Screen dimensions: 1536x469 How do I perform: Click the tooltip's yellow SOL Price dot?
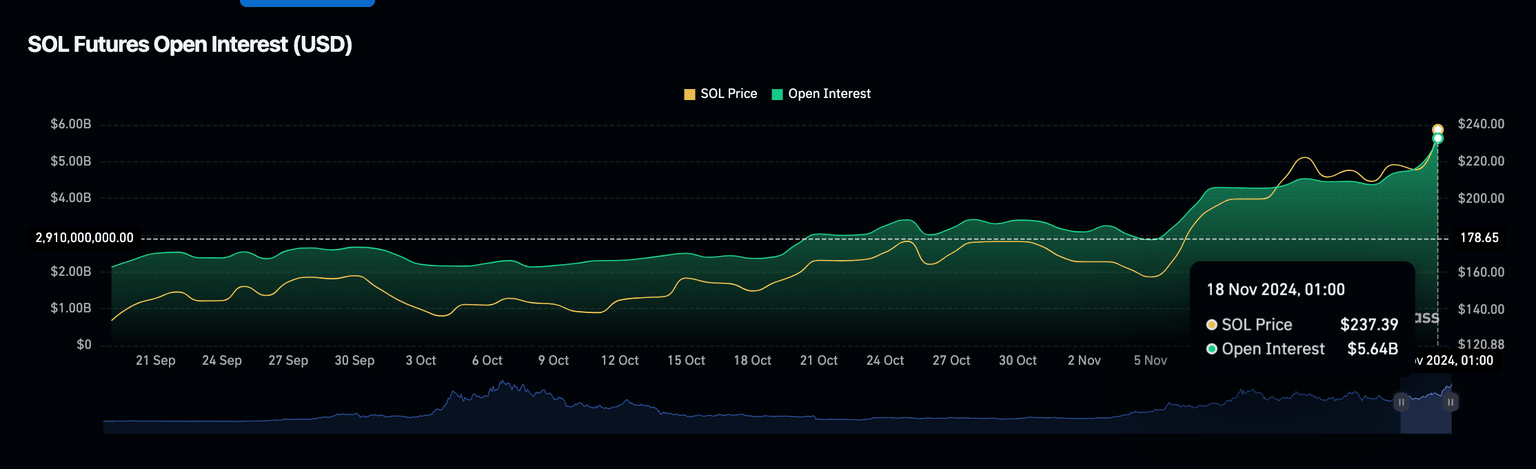click(x=1212, y=325)
